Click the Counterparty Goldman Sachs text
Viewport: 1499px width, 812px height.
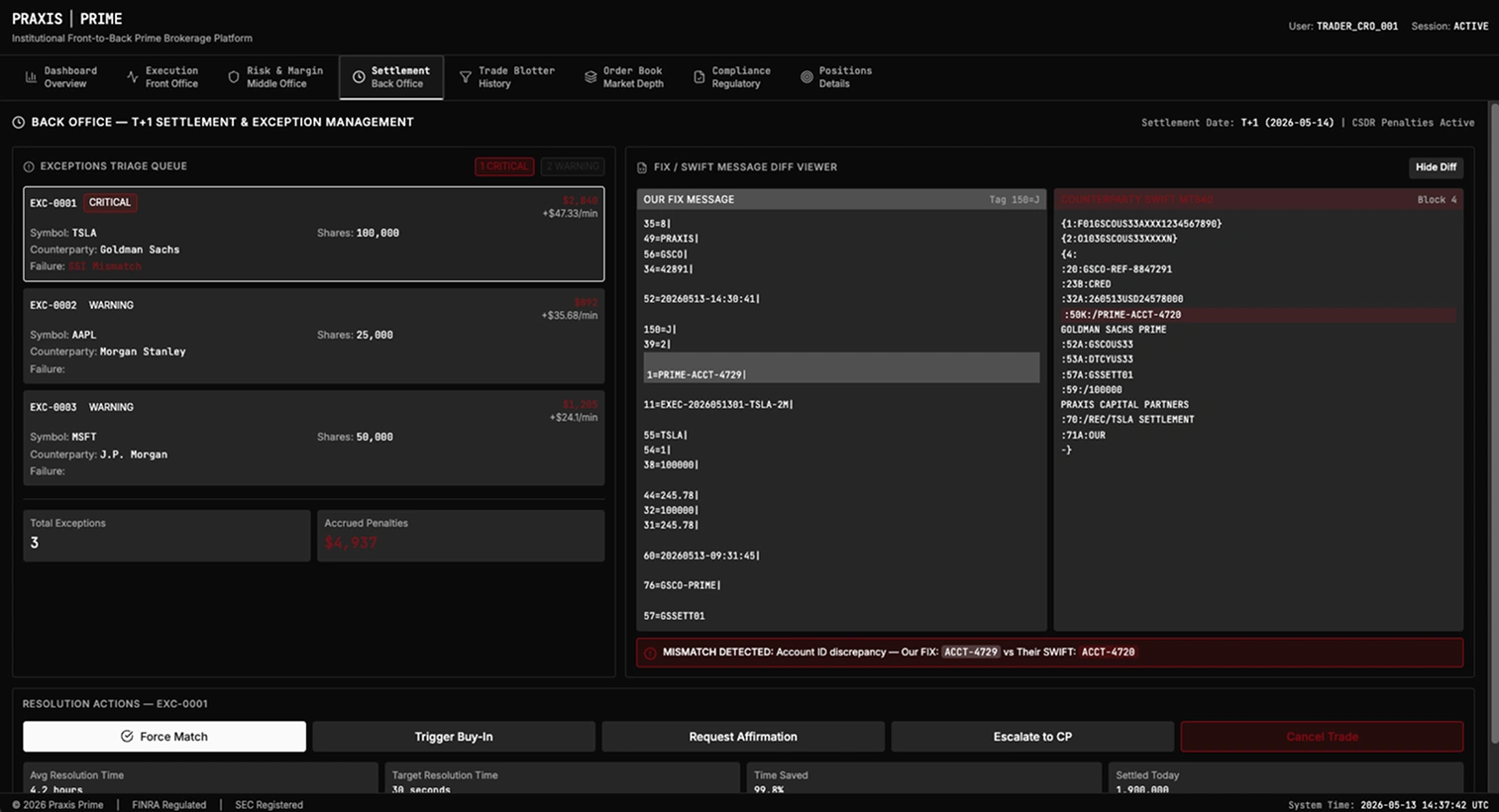click(x=140, y=251)
